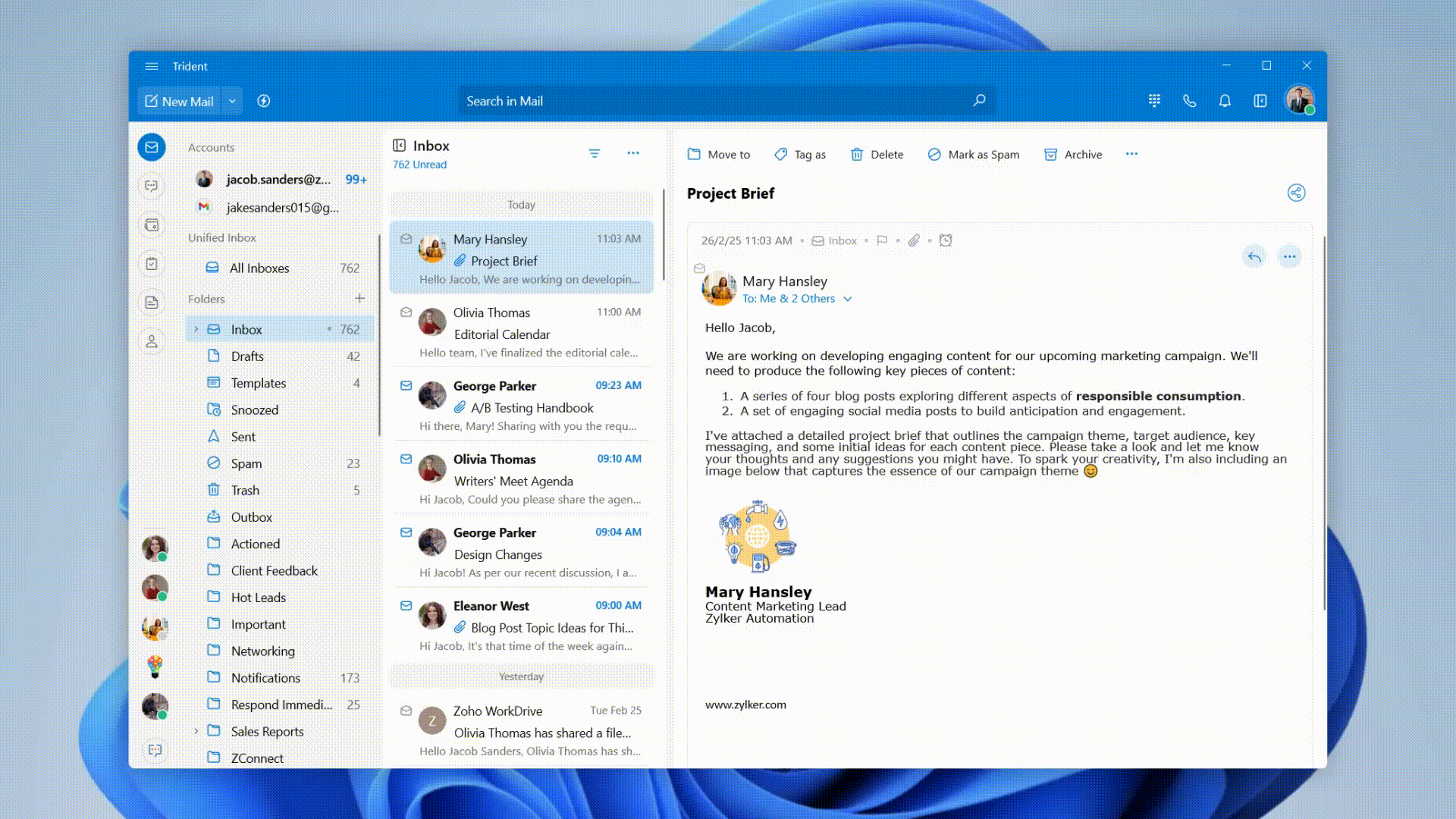
Task: Open the www.zylker.com link
Action: click(745, 704)
